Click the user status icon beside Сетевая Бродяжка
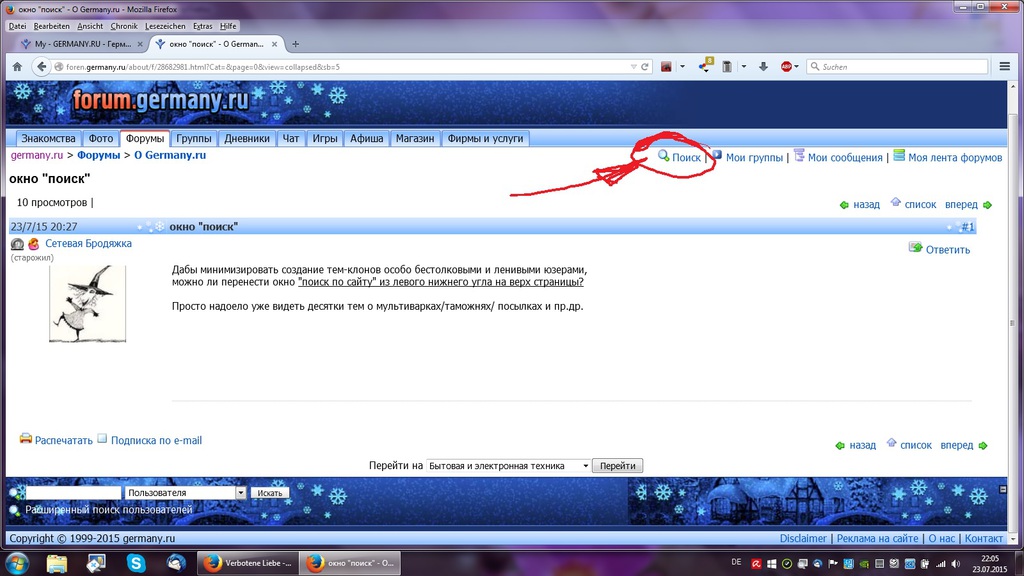The height and width of the screenshot is (576, 1024). point(18,244)
